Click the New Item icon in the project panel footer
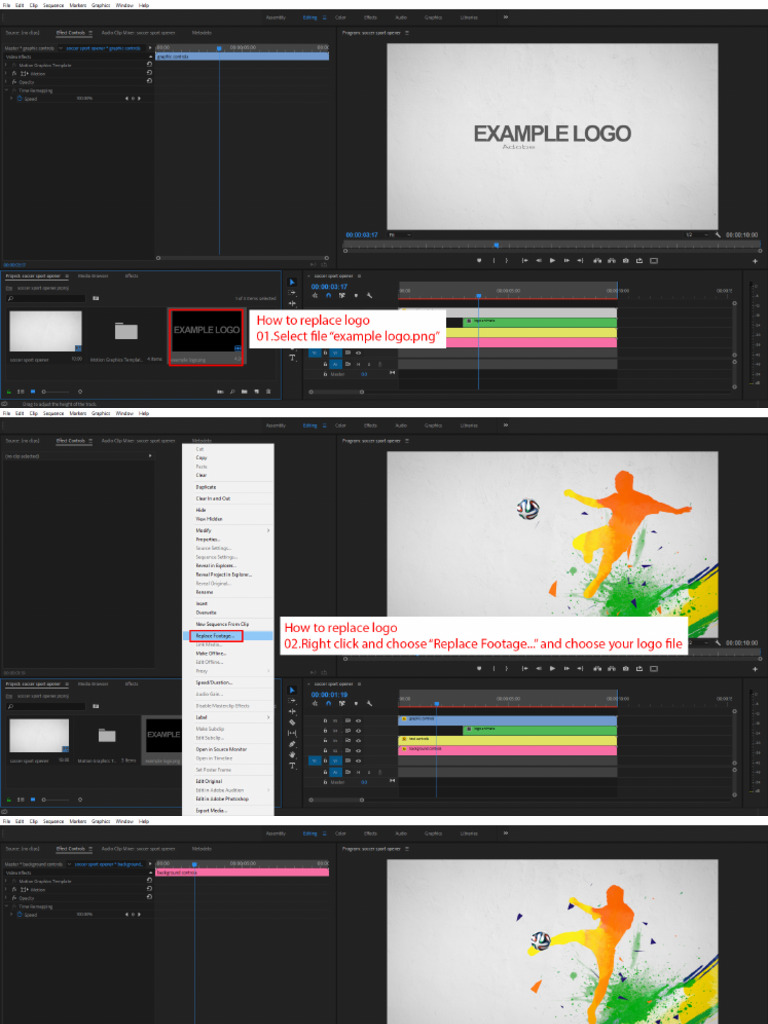This screenshot has height=1024, width=768. [x=256, y=392]
